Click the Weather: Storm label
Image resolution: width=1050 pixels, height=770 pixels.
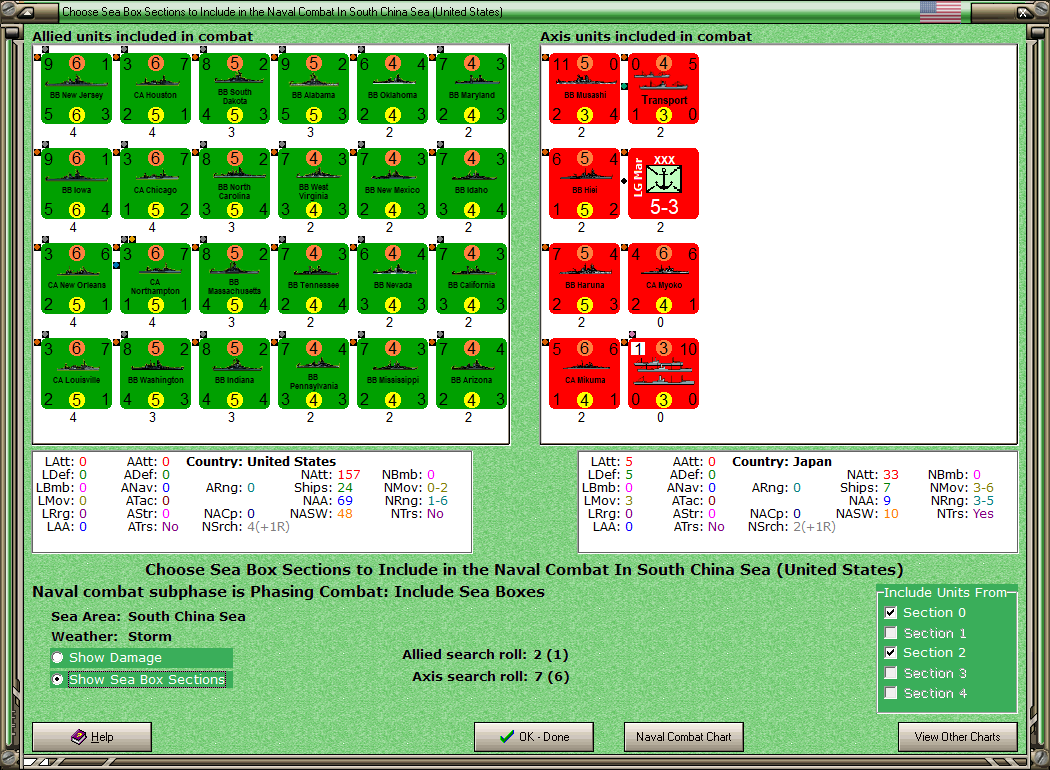111,636
